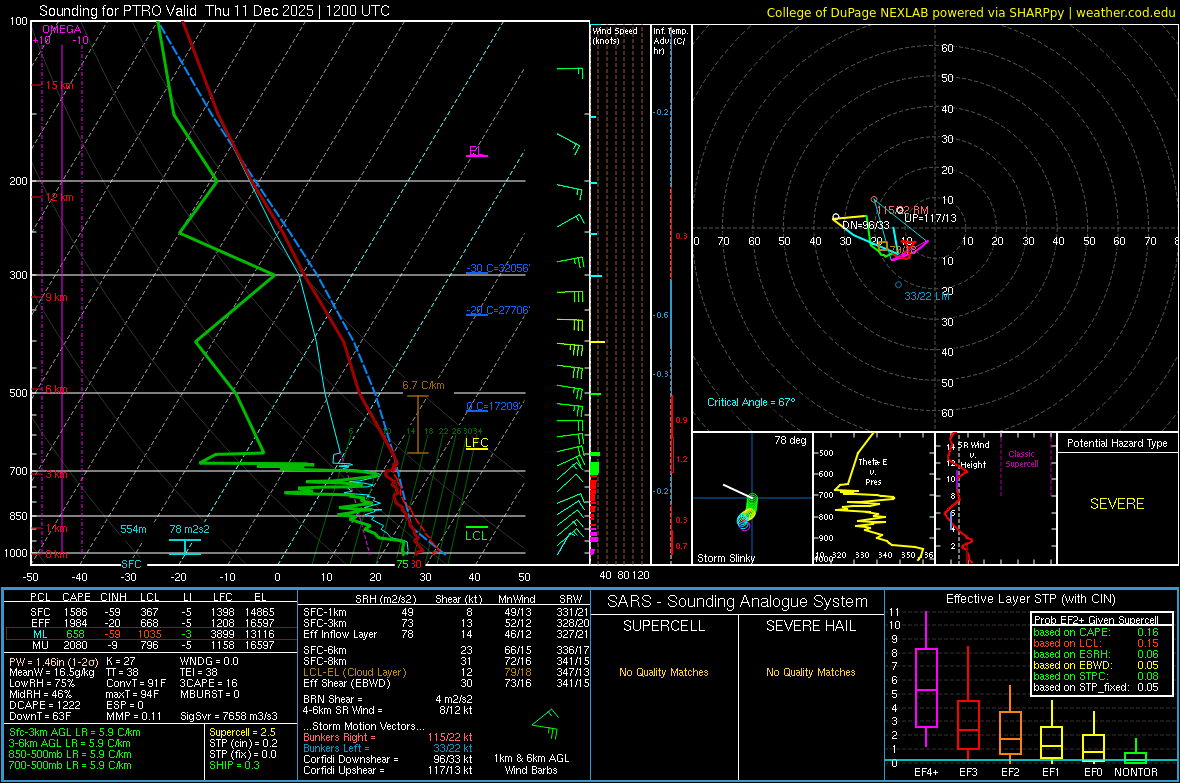
Task: Click the magenta 'EL' marker on the skew-T
Action: 476,151
